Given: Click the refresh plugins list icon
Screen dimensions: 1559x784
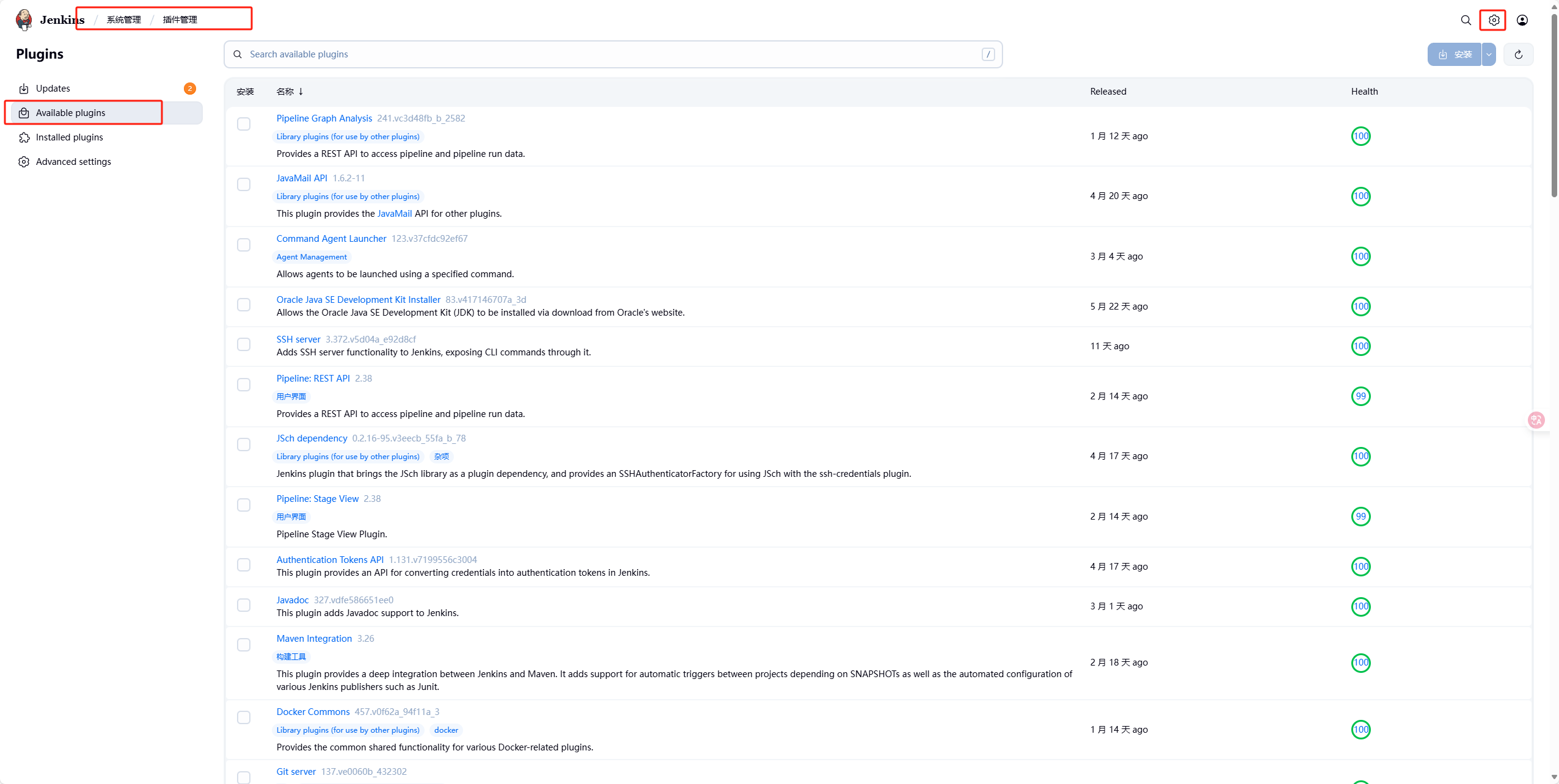Looking at the screenshot, I should [1519, 54].
